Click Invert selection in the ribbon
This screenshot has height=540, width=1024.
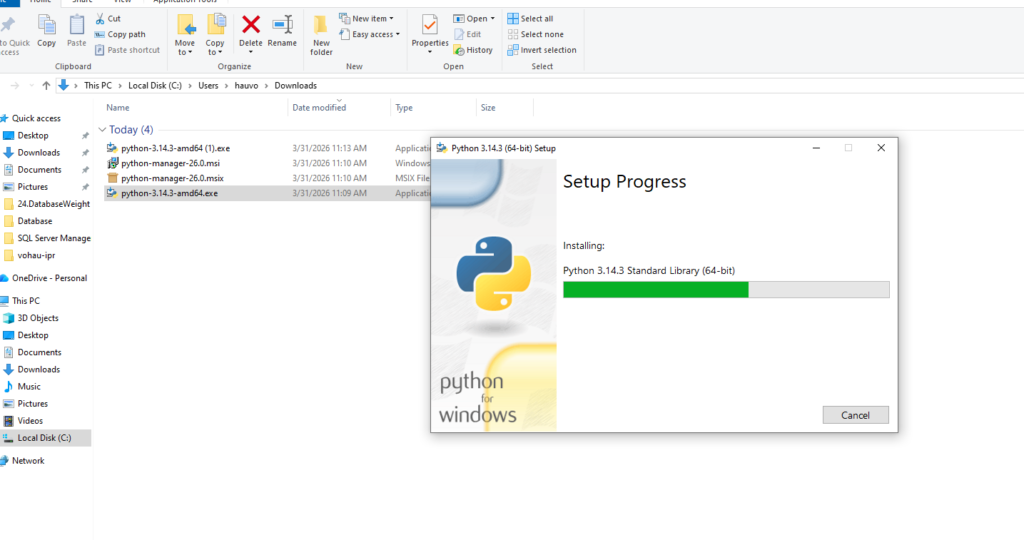pos(513,50)
